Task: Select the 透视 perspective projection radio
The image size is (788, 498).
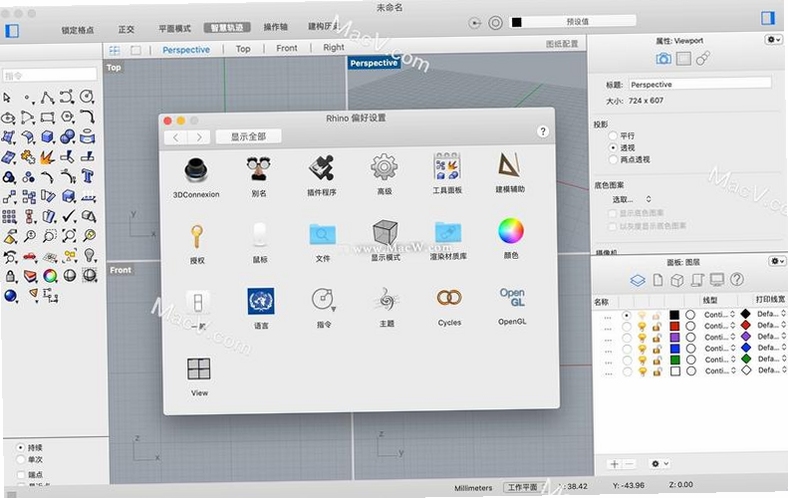Action: pos(613,148)
